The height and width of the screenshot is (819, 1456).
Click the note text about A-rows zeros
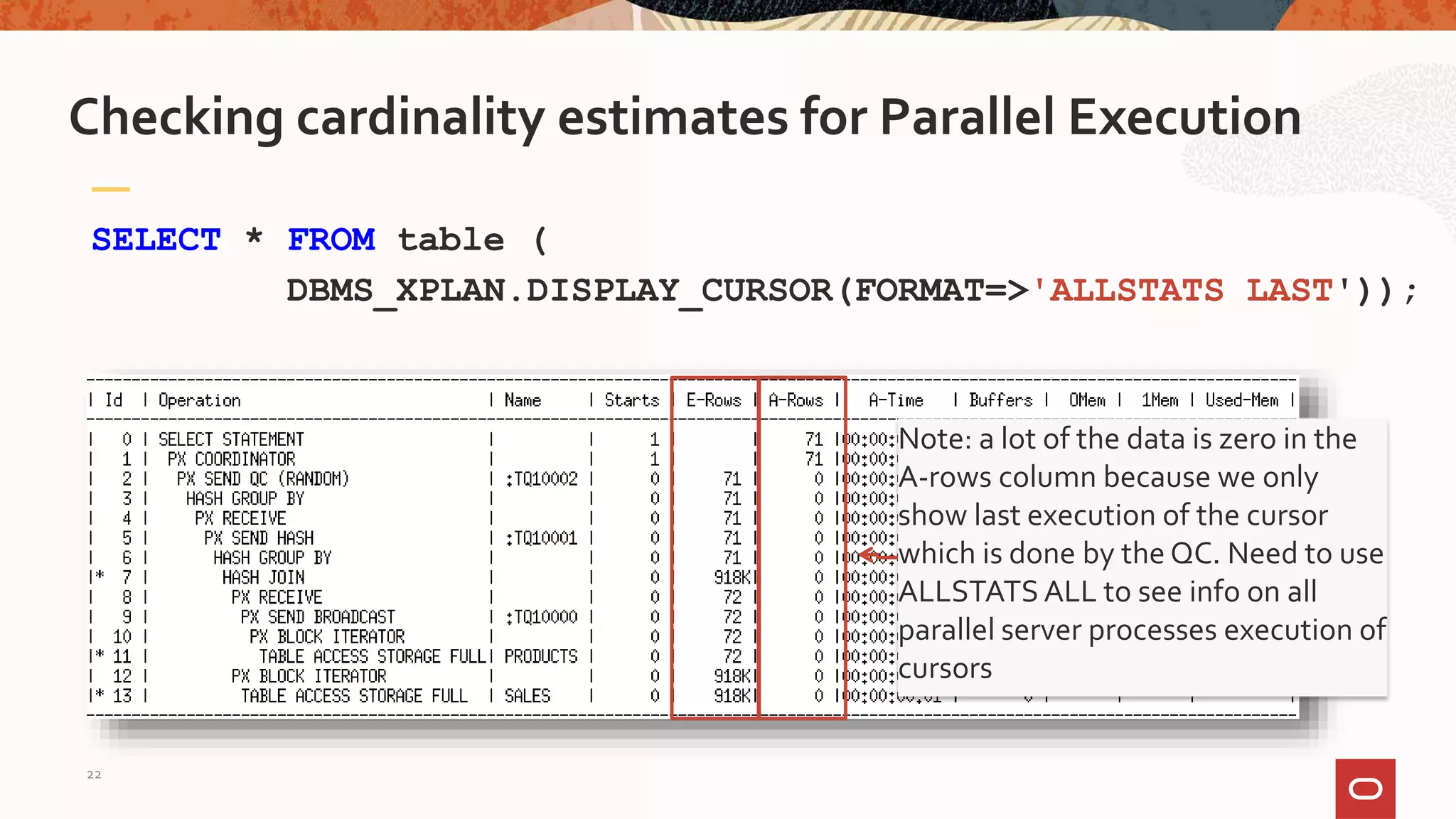1142,554
